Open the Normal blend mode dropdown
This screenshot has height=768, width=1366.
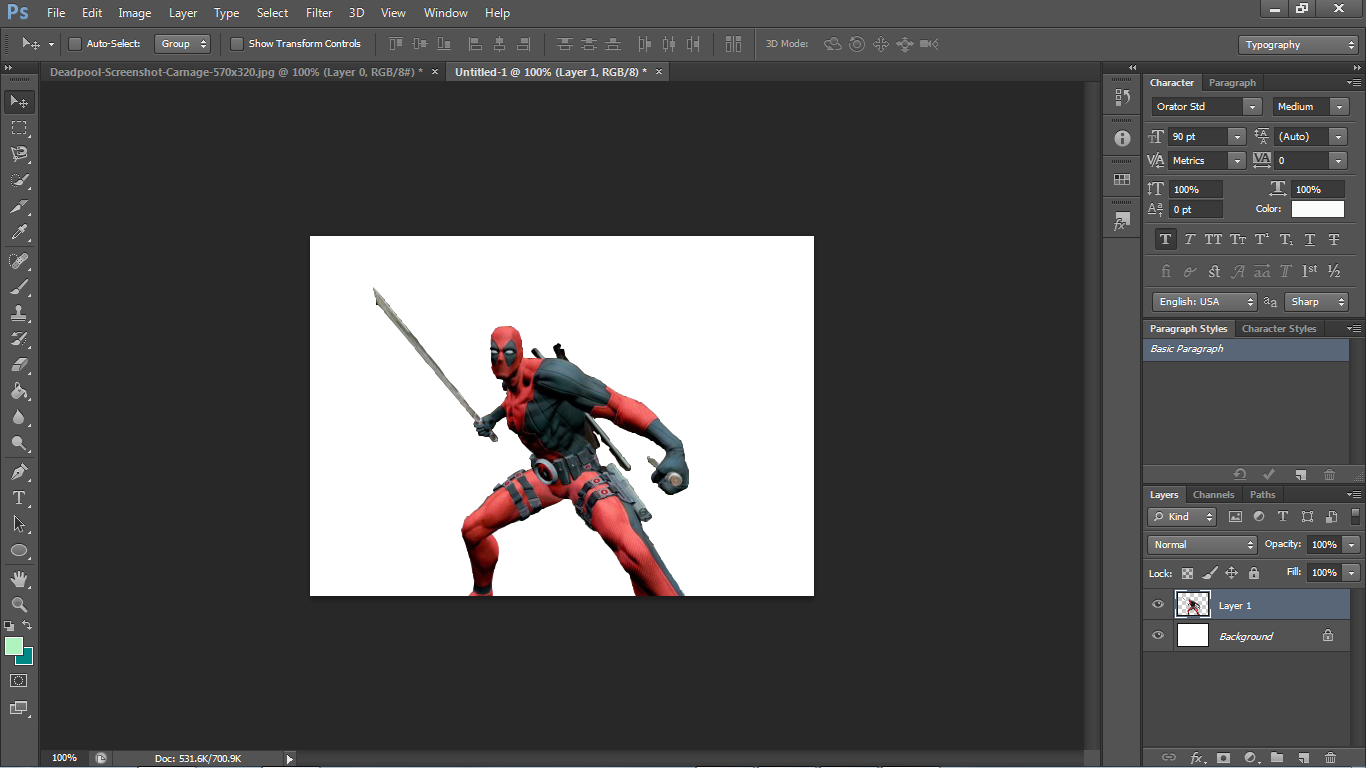1202,545
